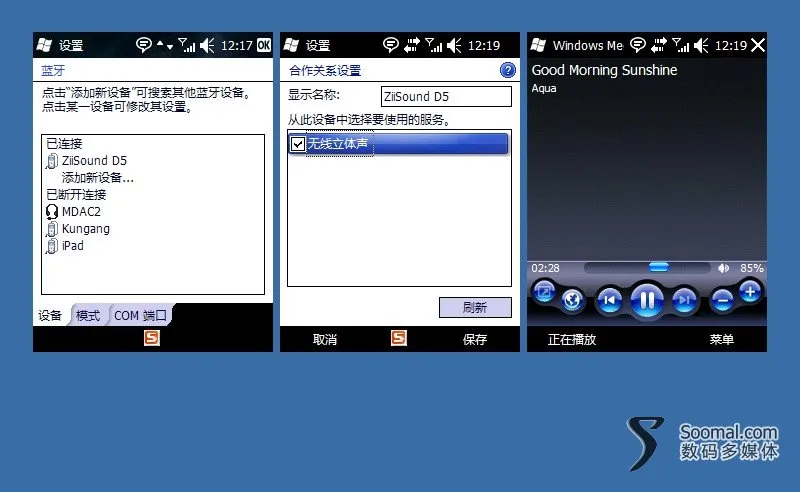Click 取消 to cancel settings
Image resolution: width=800 pixels, height=492 pixels.
click(x=325, y=339)
